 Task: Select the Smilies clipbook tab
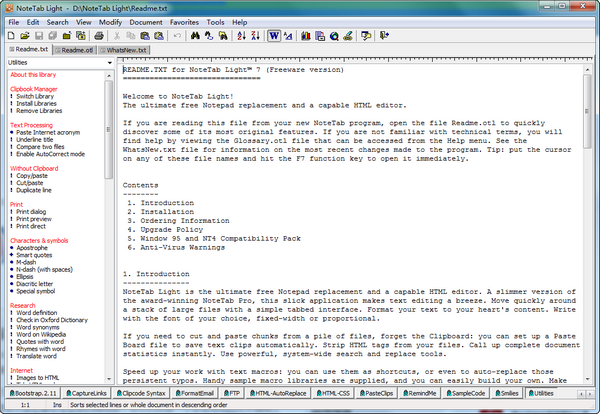coord(507,393)
